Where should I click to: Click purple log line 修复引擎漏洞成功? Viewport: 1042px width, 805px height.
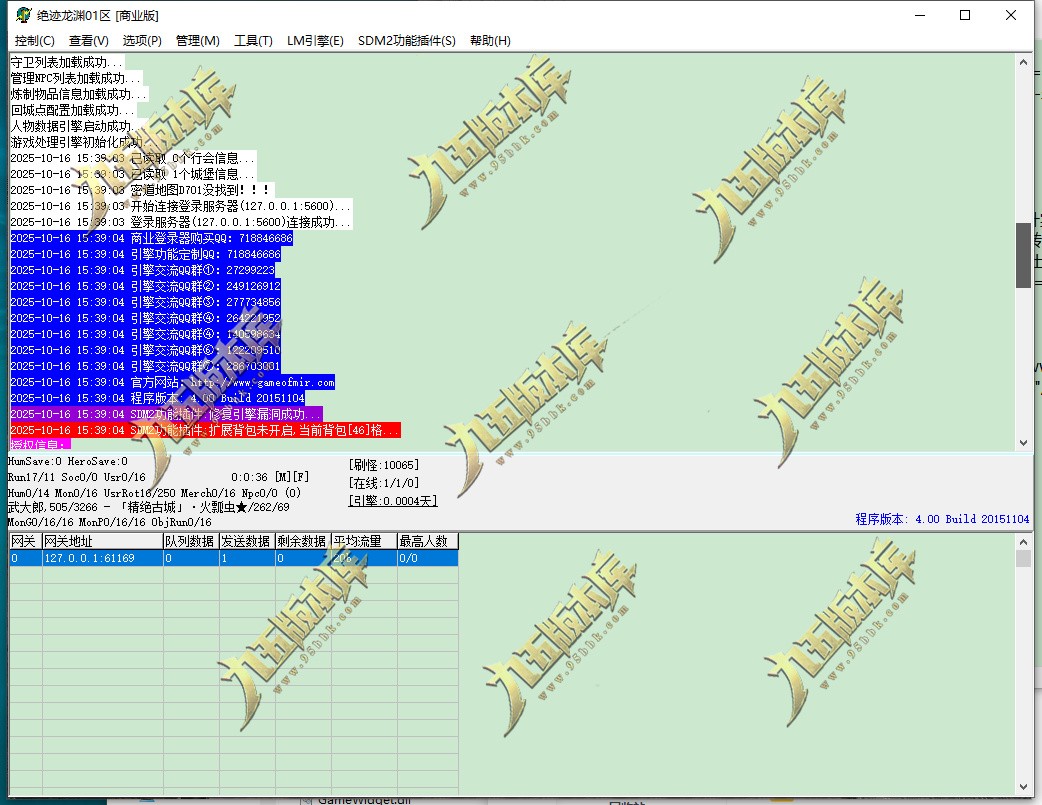pos(166,414)
